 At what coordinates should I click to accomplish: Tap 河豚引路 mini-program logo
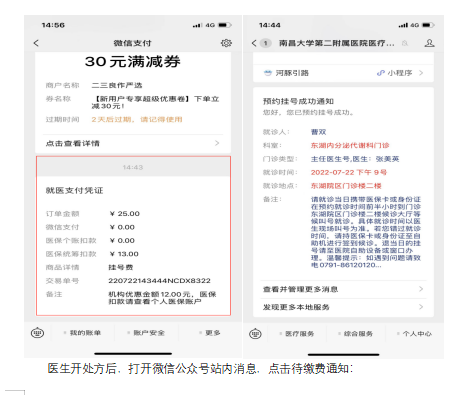pyautogui.click(x=268, y=73)
